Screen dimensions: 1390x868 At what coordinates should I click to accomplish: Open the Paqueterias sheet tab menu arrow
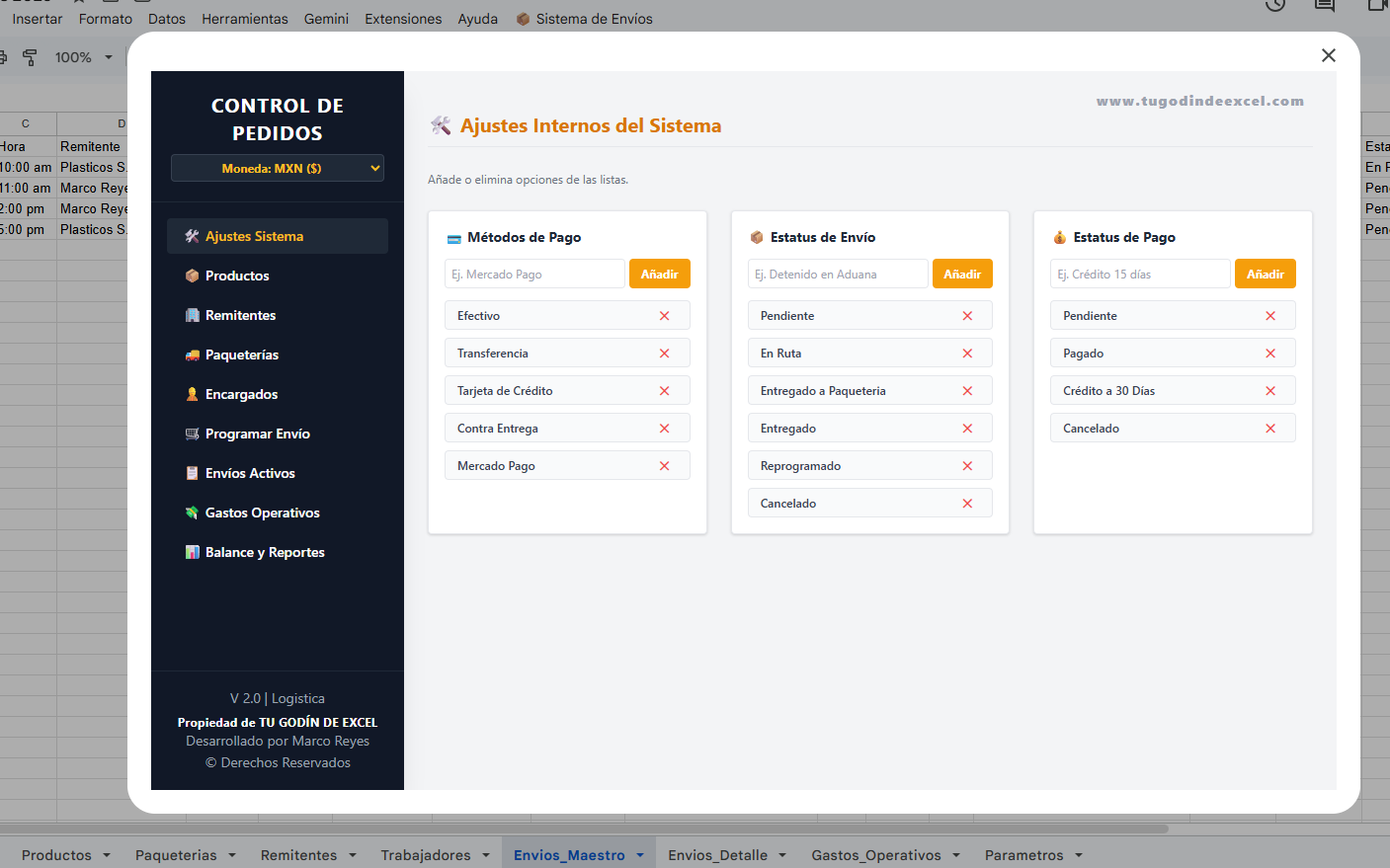(232, 855)
